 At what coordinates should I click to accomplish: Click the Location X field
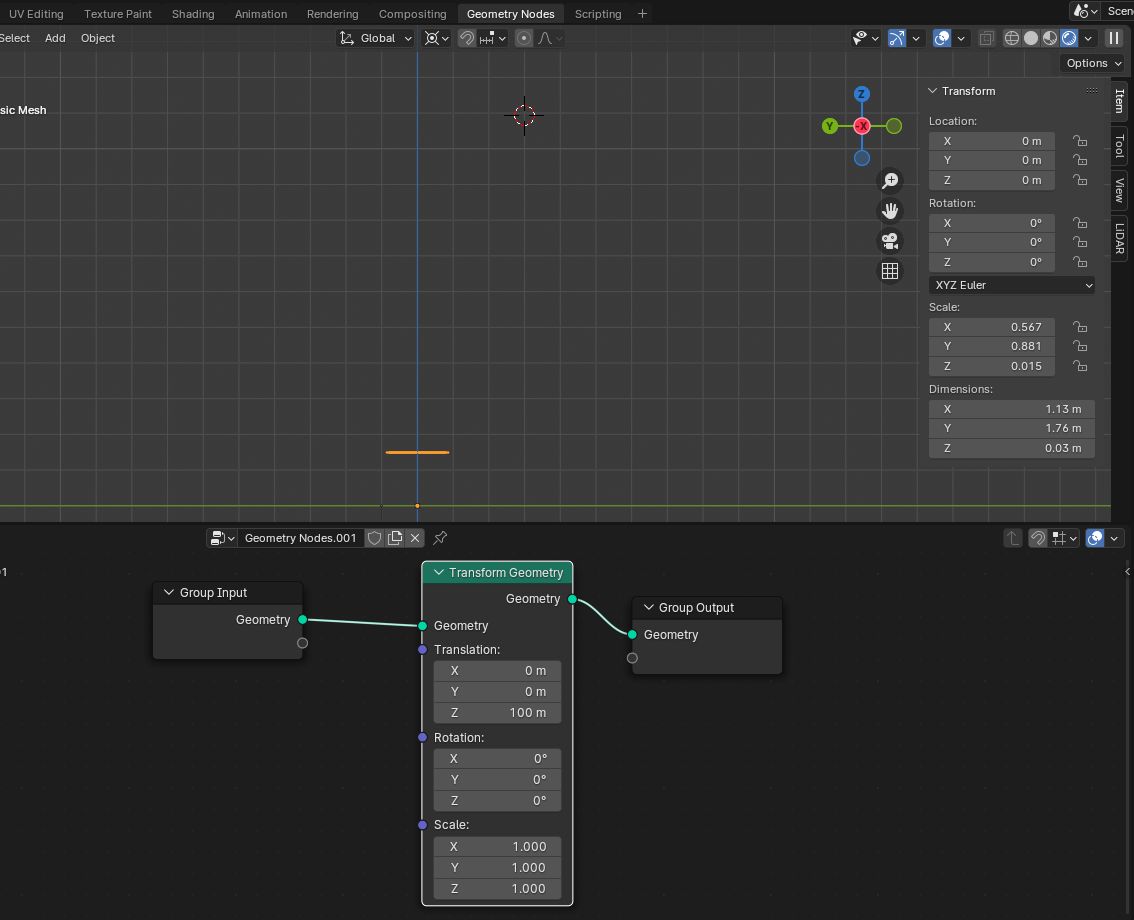coord(992,141)
